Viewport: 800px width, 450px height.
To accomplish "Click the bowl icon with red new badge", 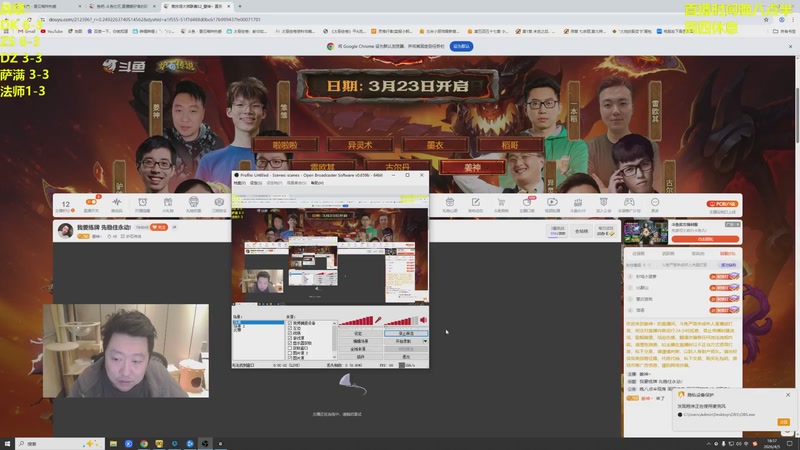I will point(527,202).
